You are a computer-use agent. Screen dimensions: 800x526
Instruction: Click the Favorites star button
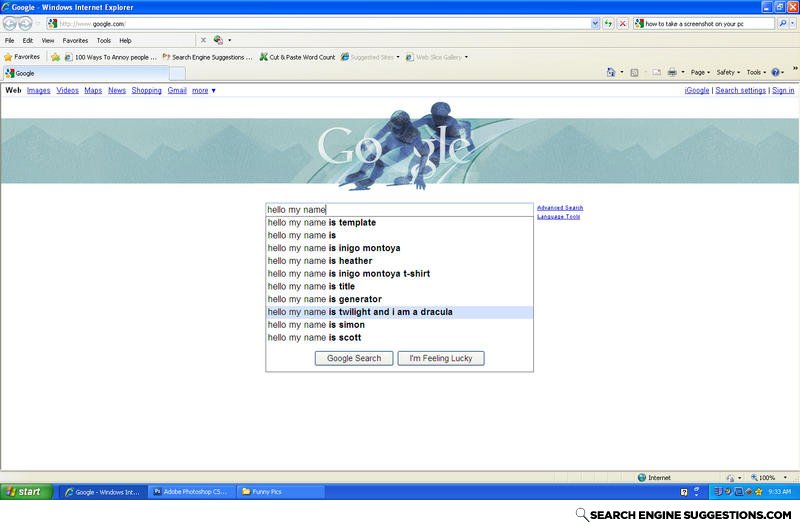(22, 57)
